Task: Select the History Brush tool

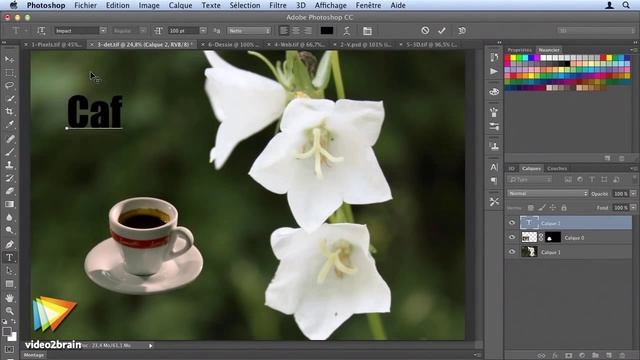Action: [9, 178]
